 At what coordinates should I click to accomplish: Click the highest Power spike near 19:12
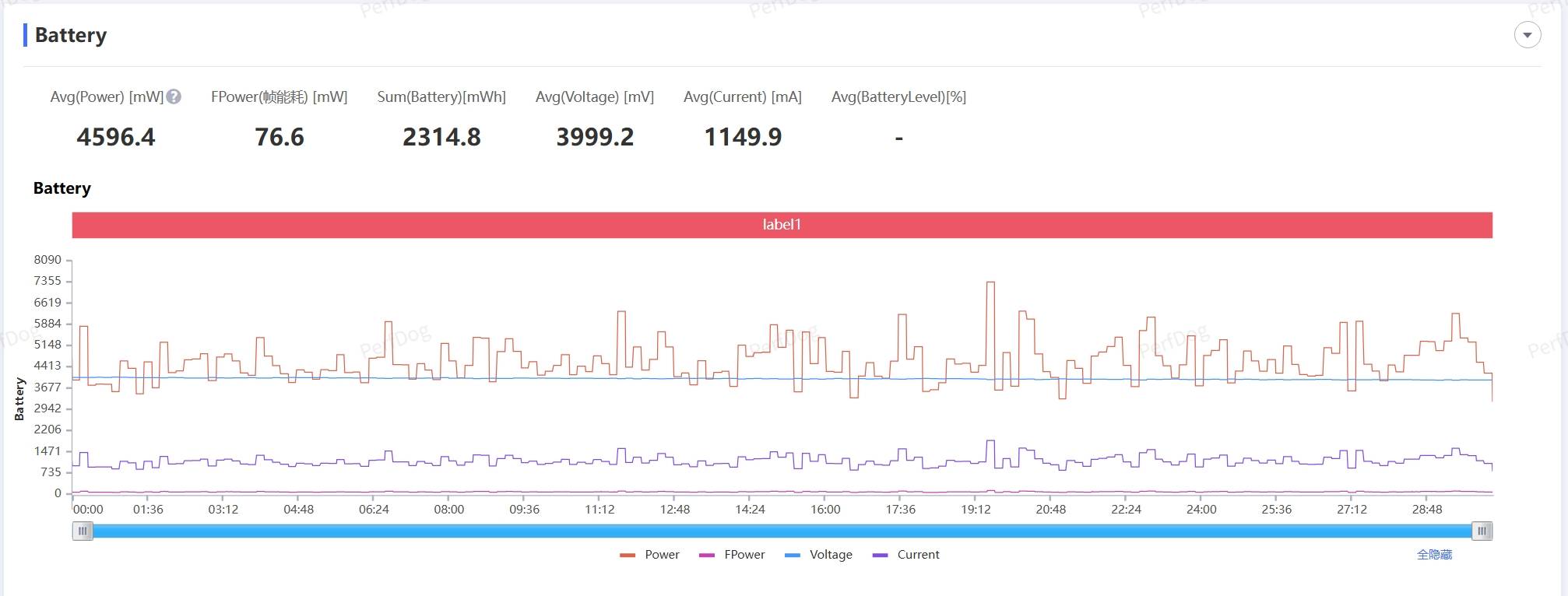[x=990, y=283]
